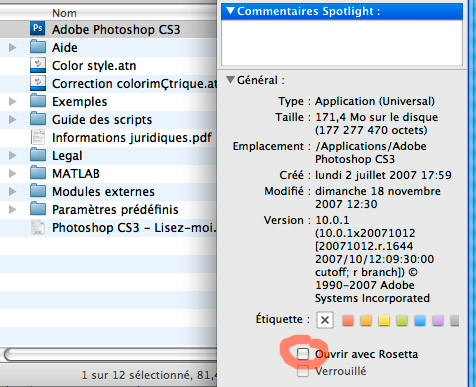Expand the Legal folder disclosure triangle
This screenshot has width=476, height=387.
coord(12,155)
